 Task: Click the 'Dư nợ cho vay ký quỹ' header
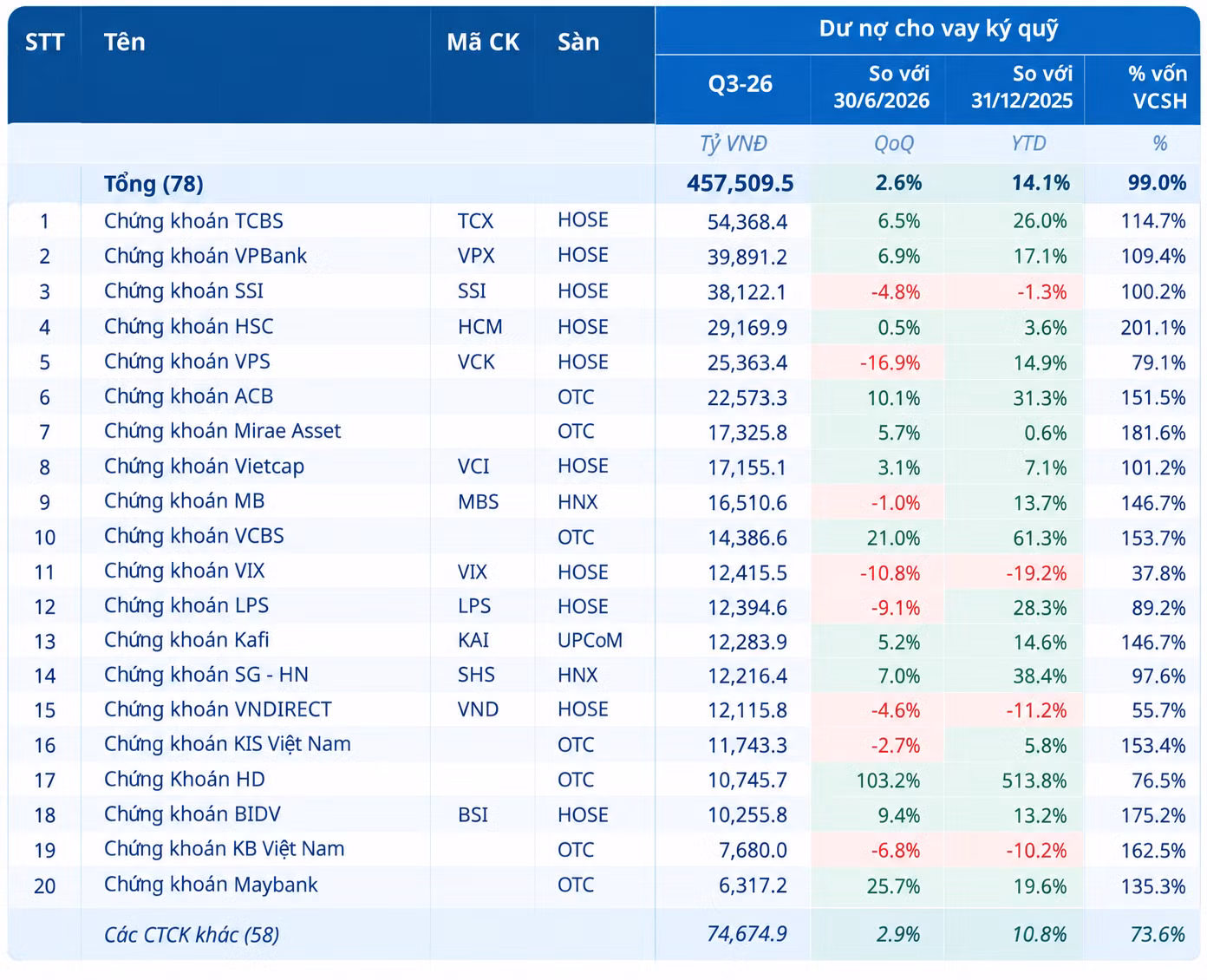(x=939, y=29)
